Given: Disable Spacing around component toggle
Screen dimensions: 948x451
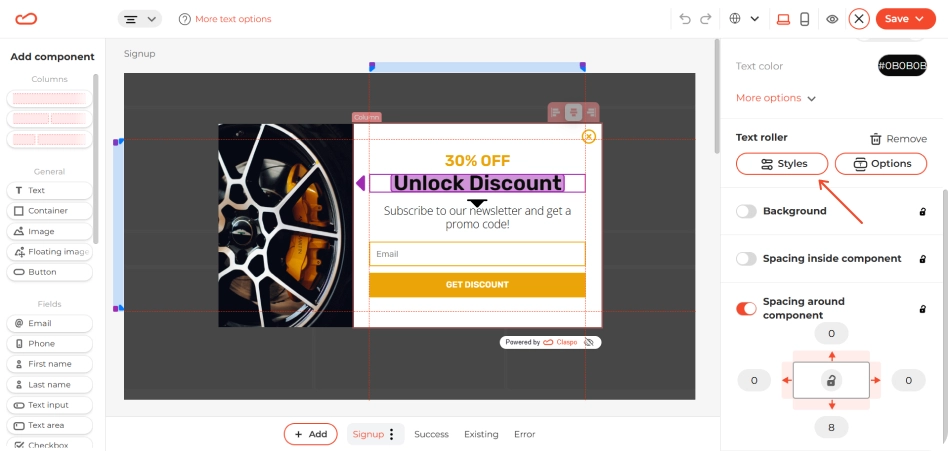Looking at the screenshot, I should [x=746, y=308].
